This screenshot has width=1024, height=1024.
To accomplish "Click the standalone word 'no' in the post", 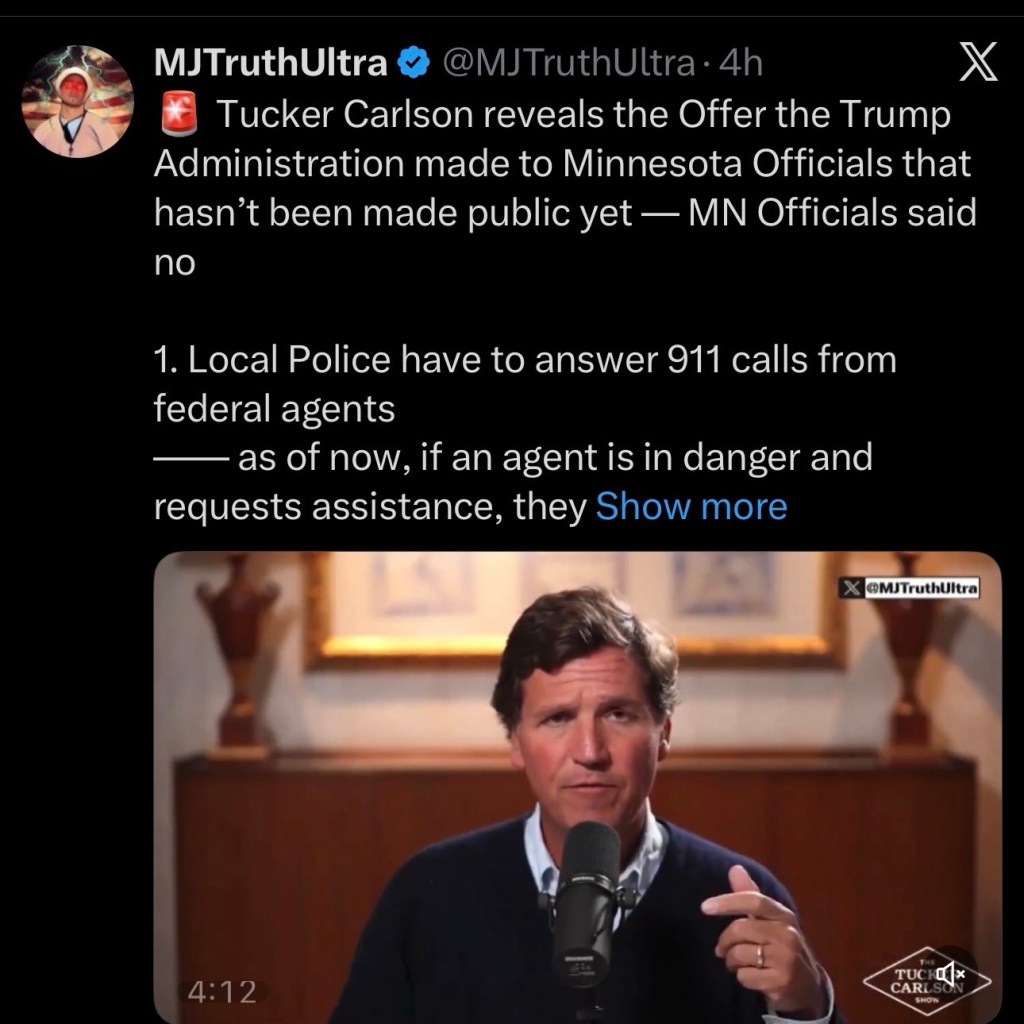I will [x=174, y=263].
